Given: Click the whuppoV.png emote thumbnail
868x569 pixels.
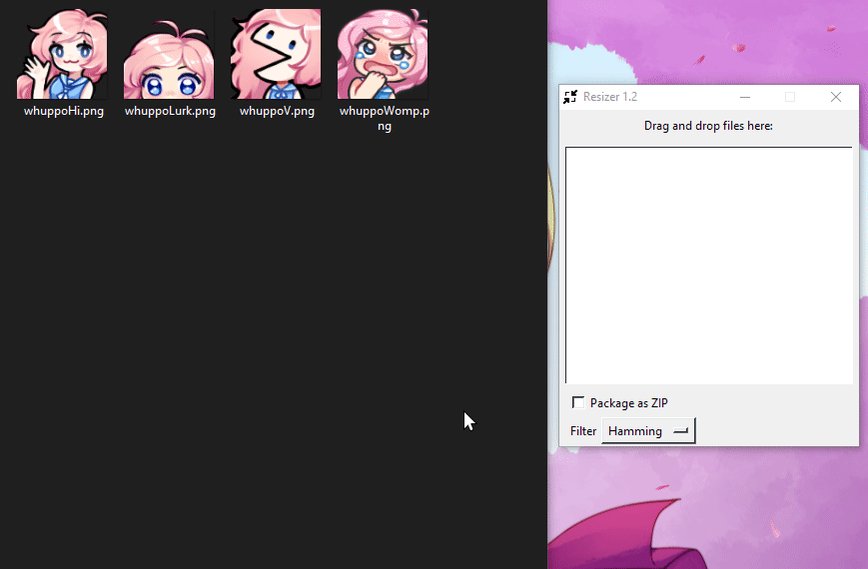Looking at the screenshot, I should [276, 54].
